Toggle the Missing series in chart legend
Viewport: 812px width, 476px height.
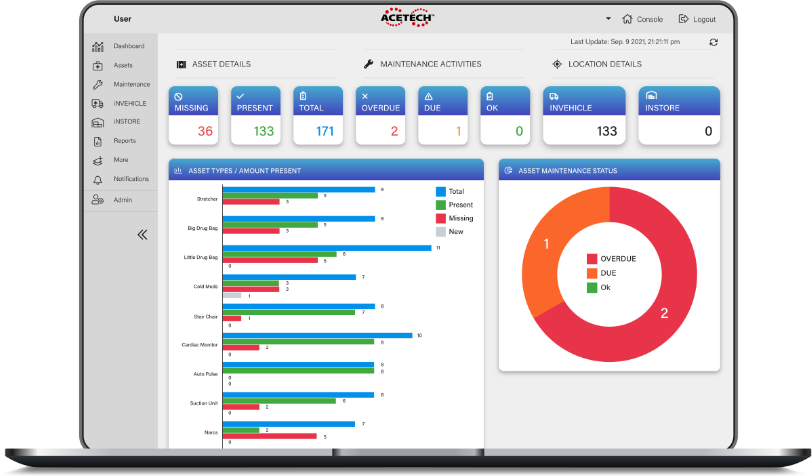[455, 219]
